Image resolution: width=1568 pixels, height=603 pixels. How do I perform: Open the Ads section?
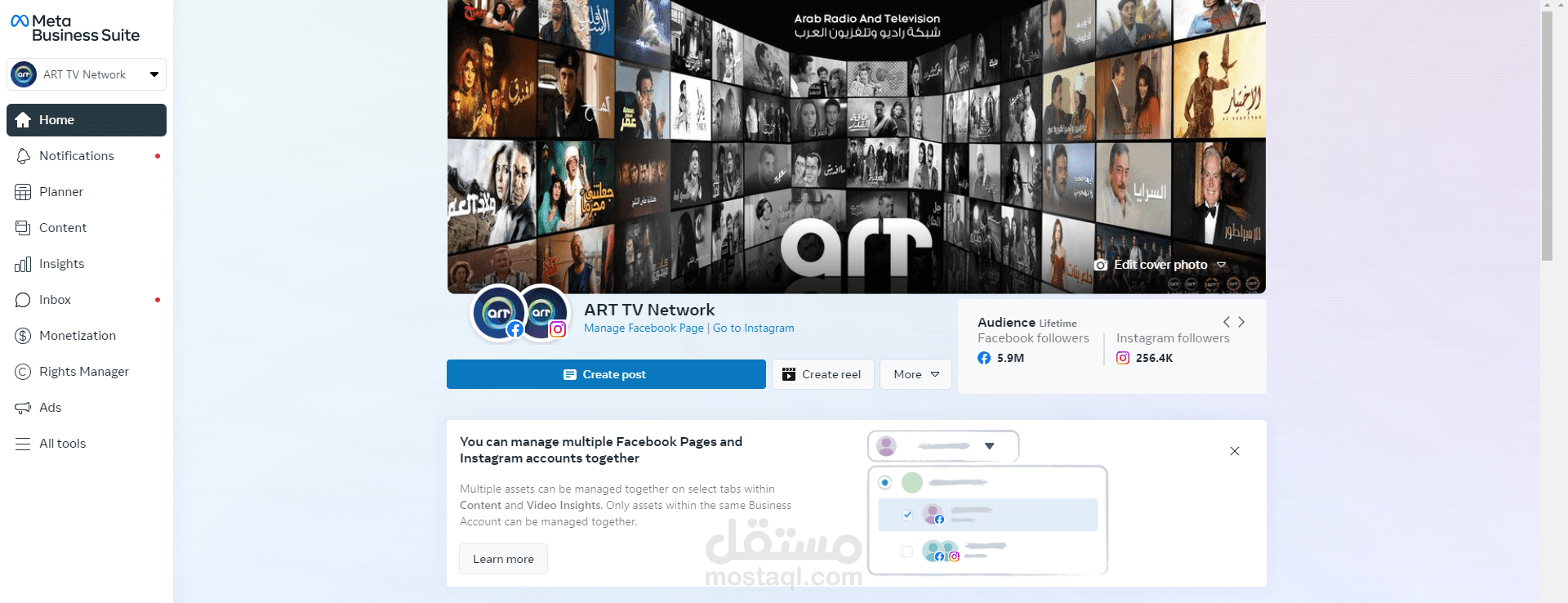(87, 408)
